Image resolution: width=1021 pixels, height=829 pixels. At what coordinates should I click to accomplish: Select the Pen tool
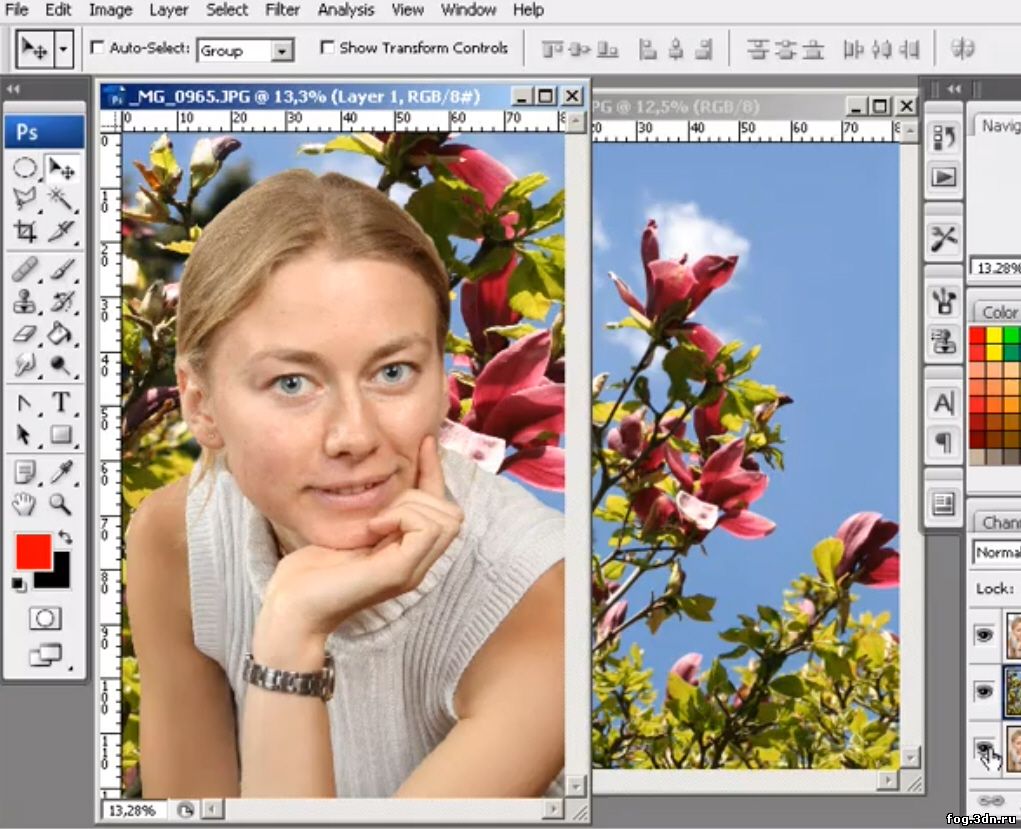point(25,403)
